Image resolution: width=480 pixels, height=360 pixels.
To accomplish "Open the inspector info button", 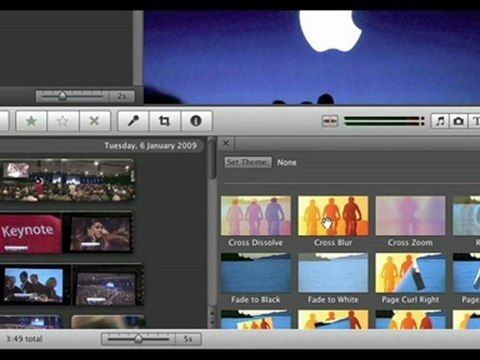I will click(196, 121).
